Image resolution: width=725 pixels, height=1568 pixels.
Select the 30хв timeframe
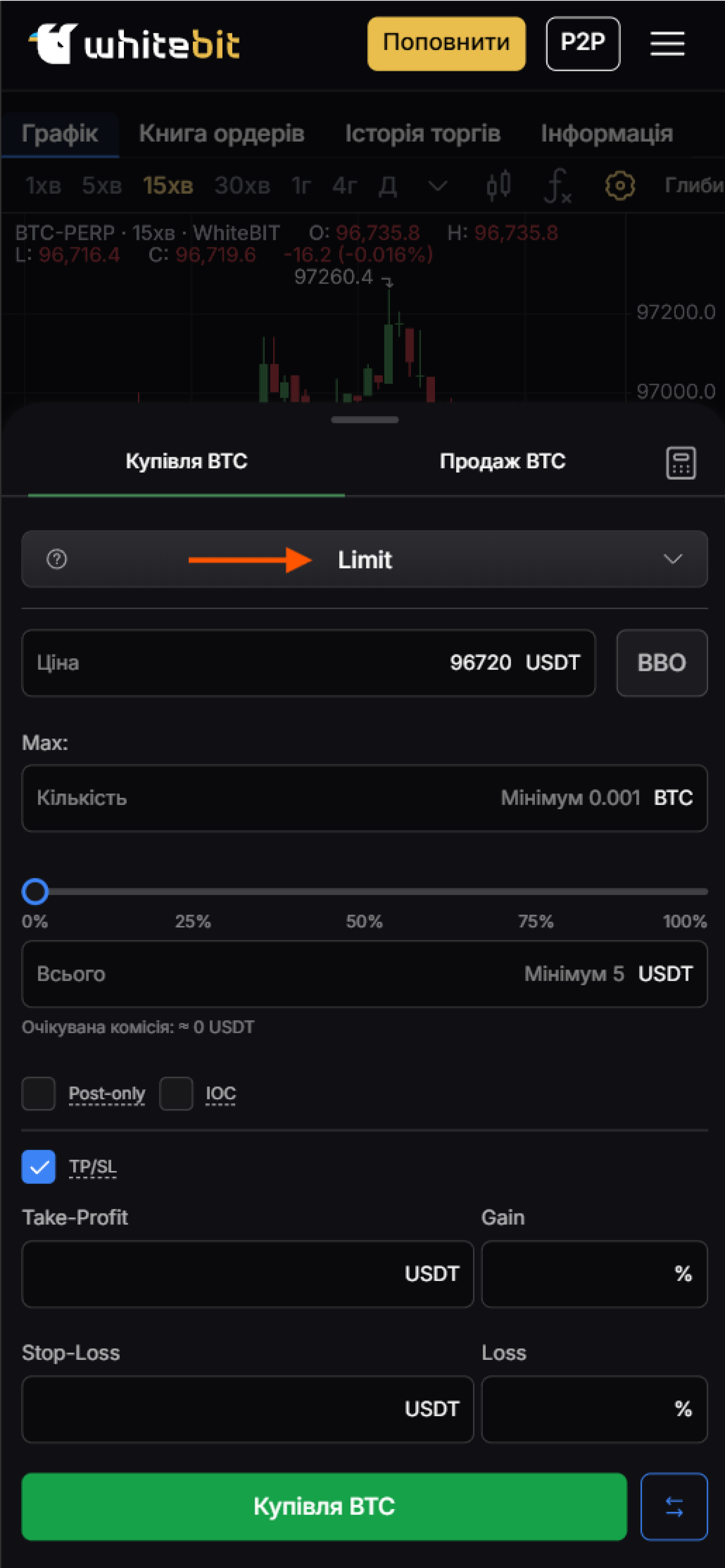click(x=242, y=185)
